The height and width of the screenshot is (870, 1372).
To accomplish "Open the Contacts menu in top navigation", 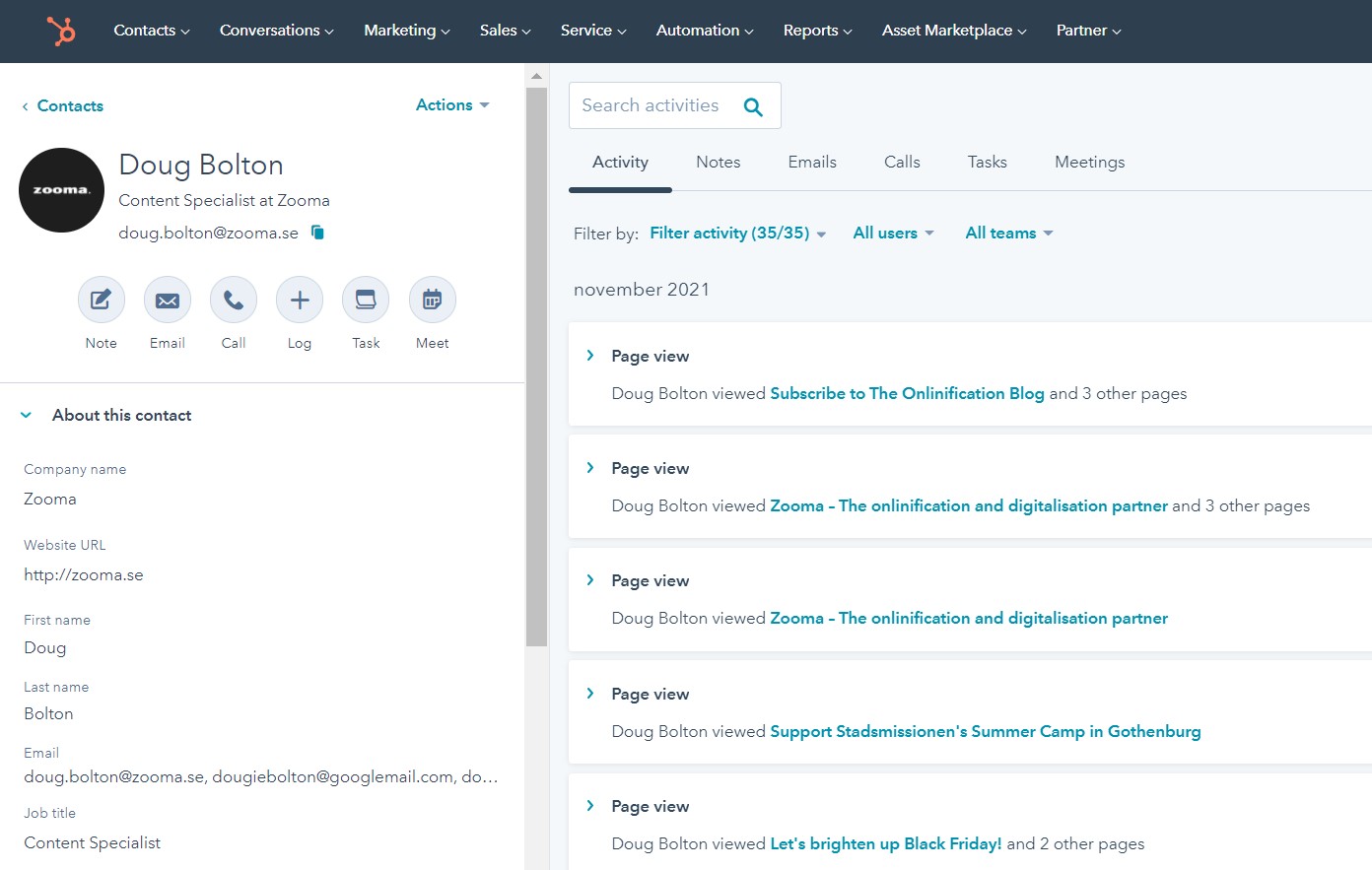I will (x=152, y=31).
